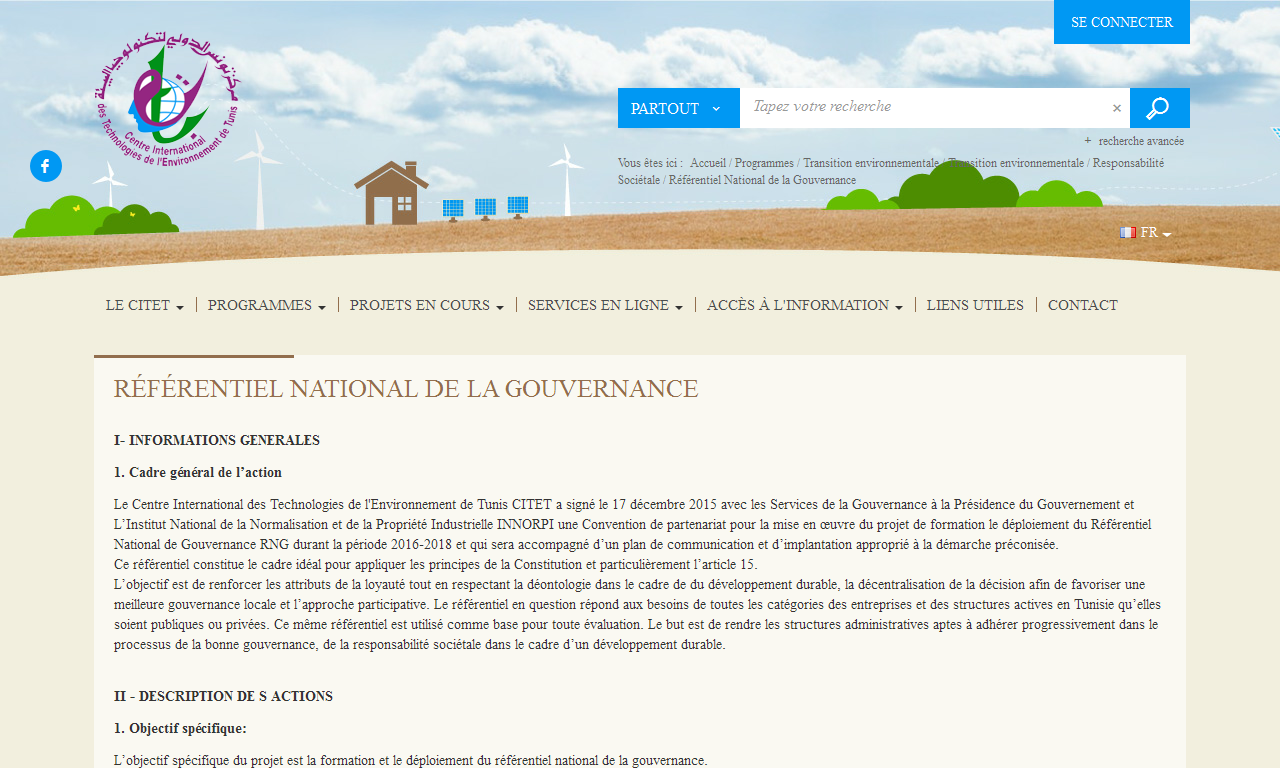Click the 1. Cadre général de l'action subheading
This screenshot has height=768, width=1280.
point(198,472)
